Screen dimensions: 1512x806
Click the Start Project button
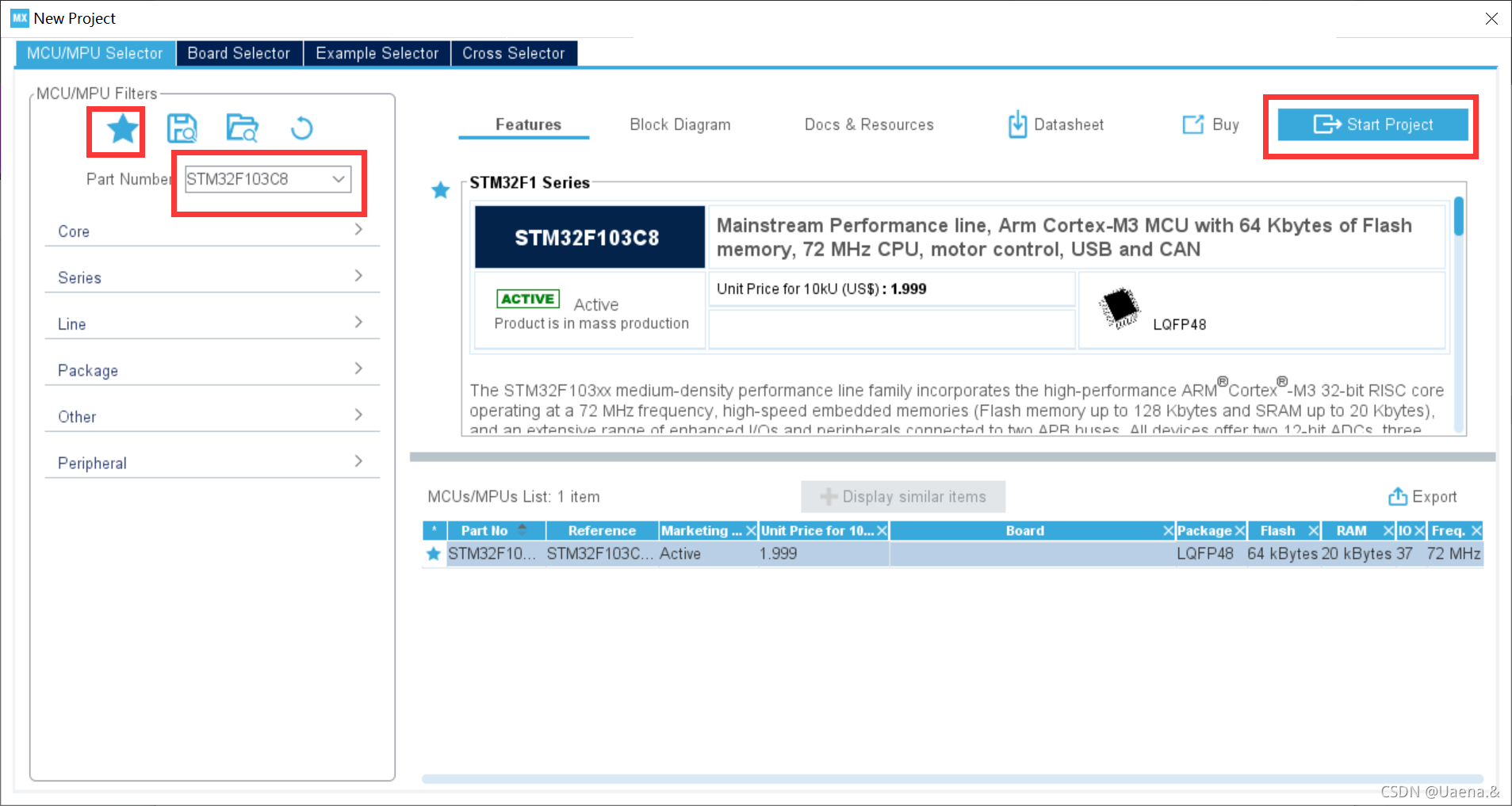click(x=1372, y=124)
